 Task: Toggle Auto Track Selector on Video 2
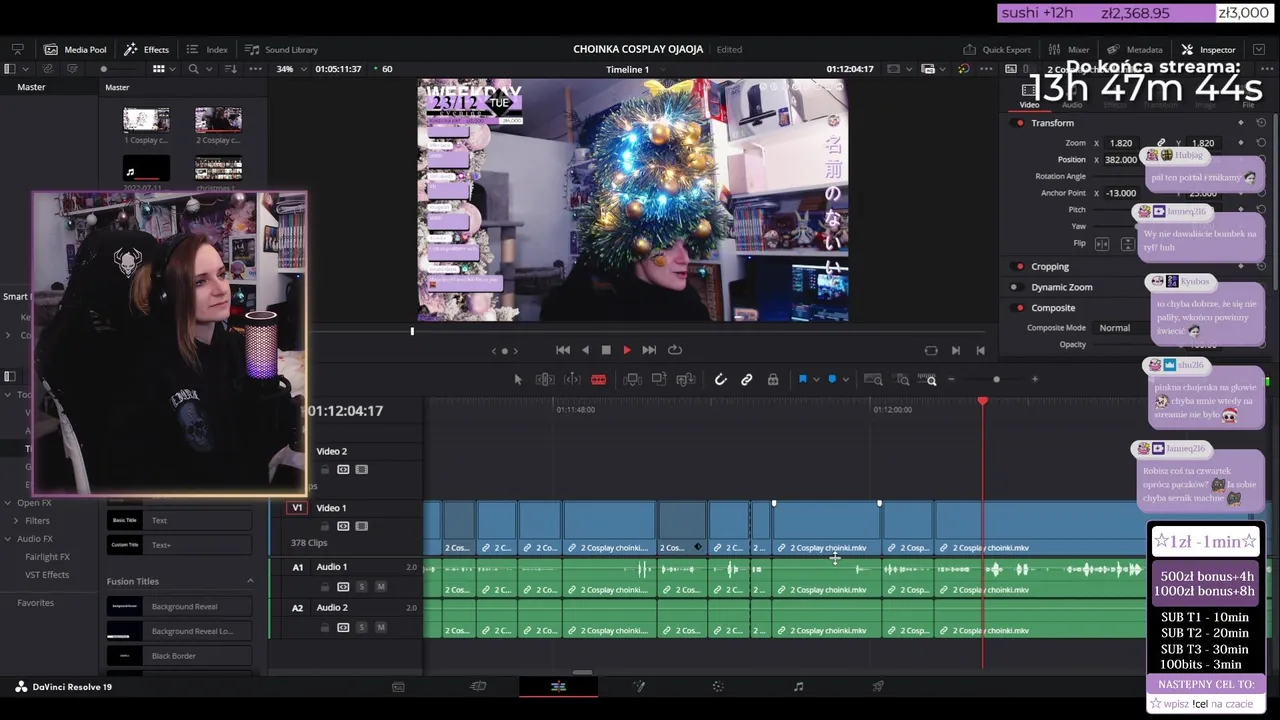343,469
